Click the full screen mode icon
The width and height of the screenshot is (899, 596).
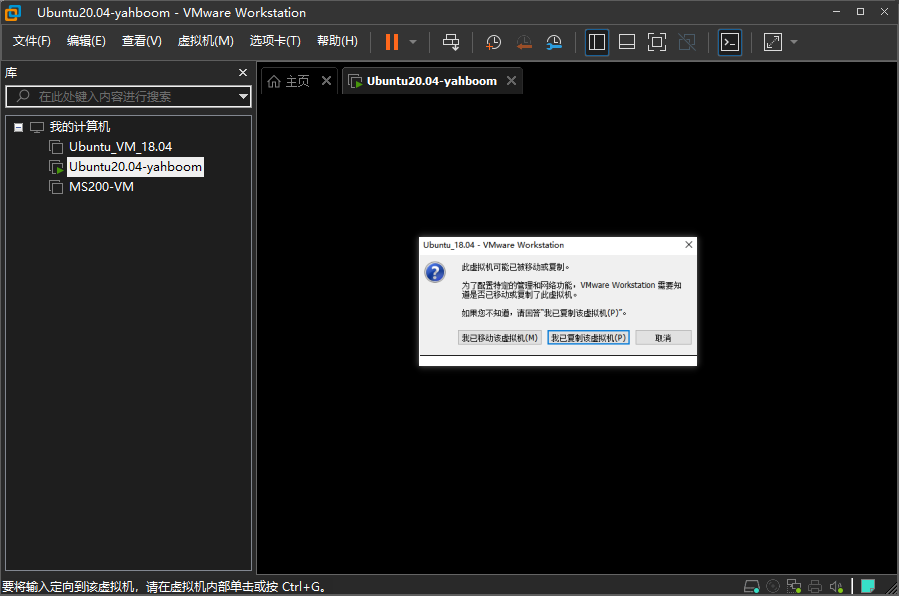click(x=657, y=42)
